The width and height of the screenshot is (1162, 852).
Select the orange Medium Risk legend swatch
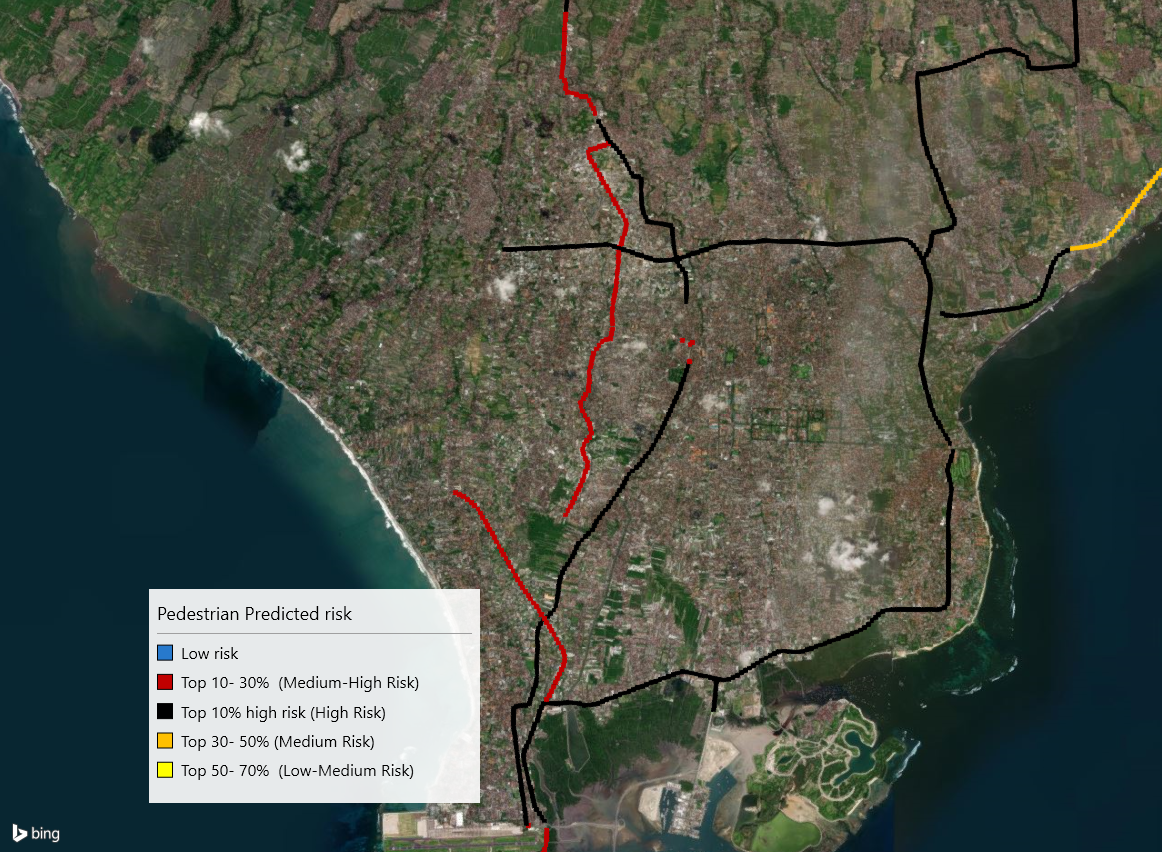(x=165, y=741)
